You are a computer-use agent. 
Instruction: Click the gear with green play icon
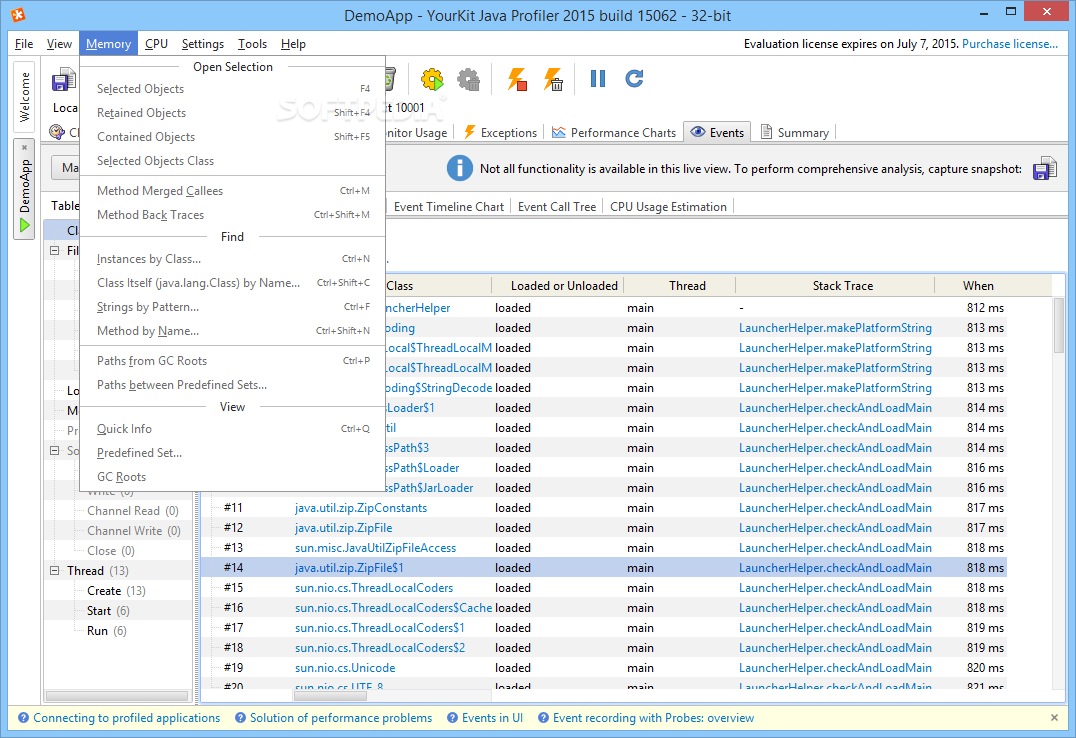pos(432,80)
